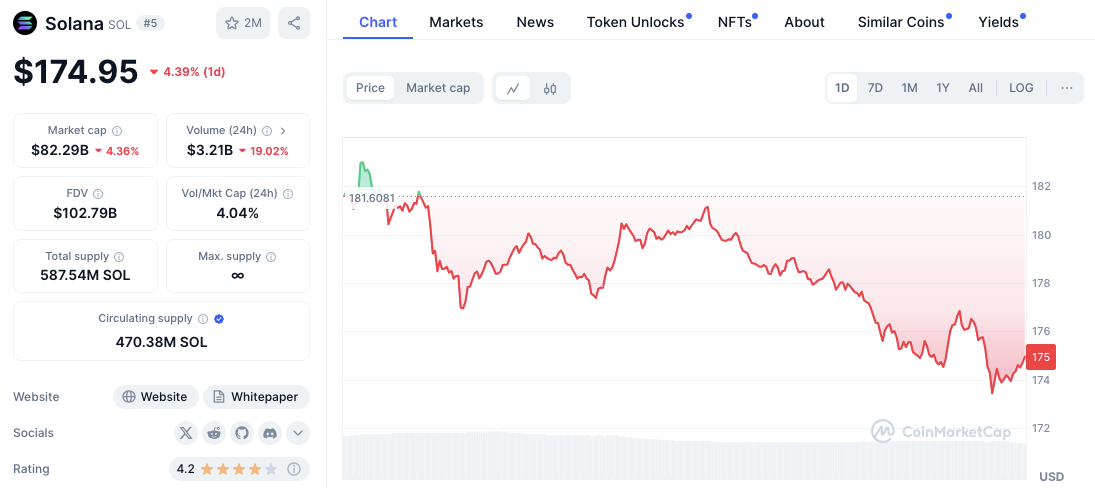Open the Similar Coins tab
This screenshot has width=1095, height=488.
tap(901, 22)
